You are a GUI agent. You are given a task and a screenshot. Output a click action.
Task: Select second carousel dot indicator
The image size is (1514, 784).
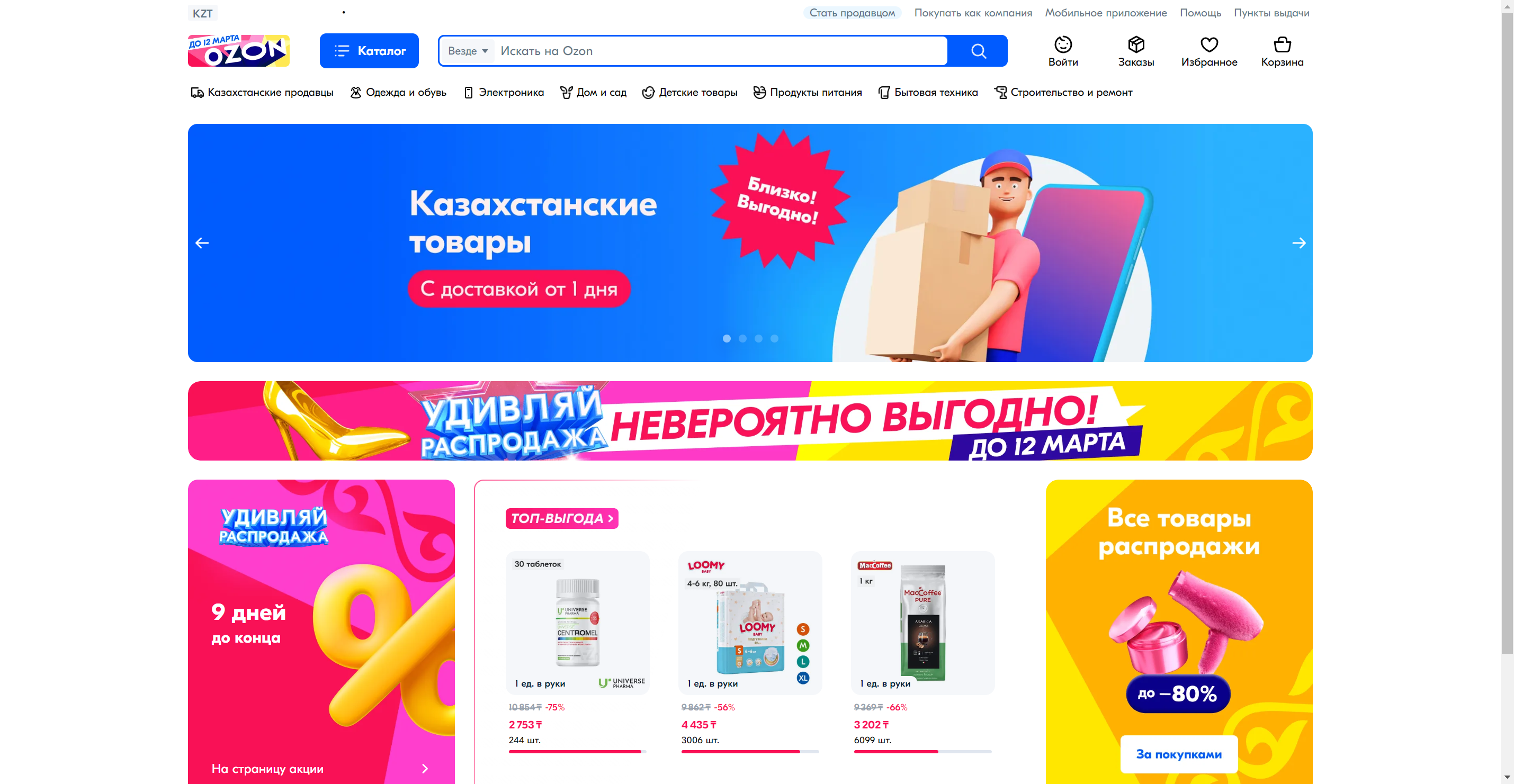(x=743, y=338)
